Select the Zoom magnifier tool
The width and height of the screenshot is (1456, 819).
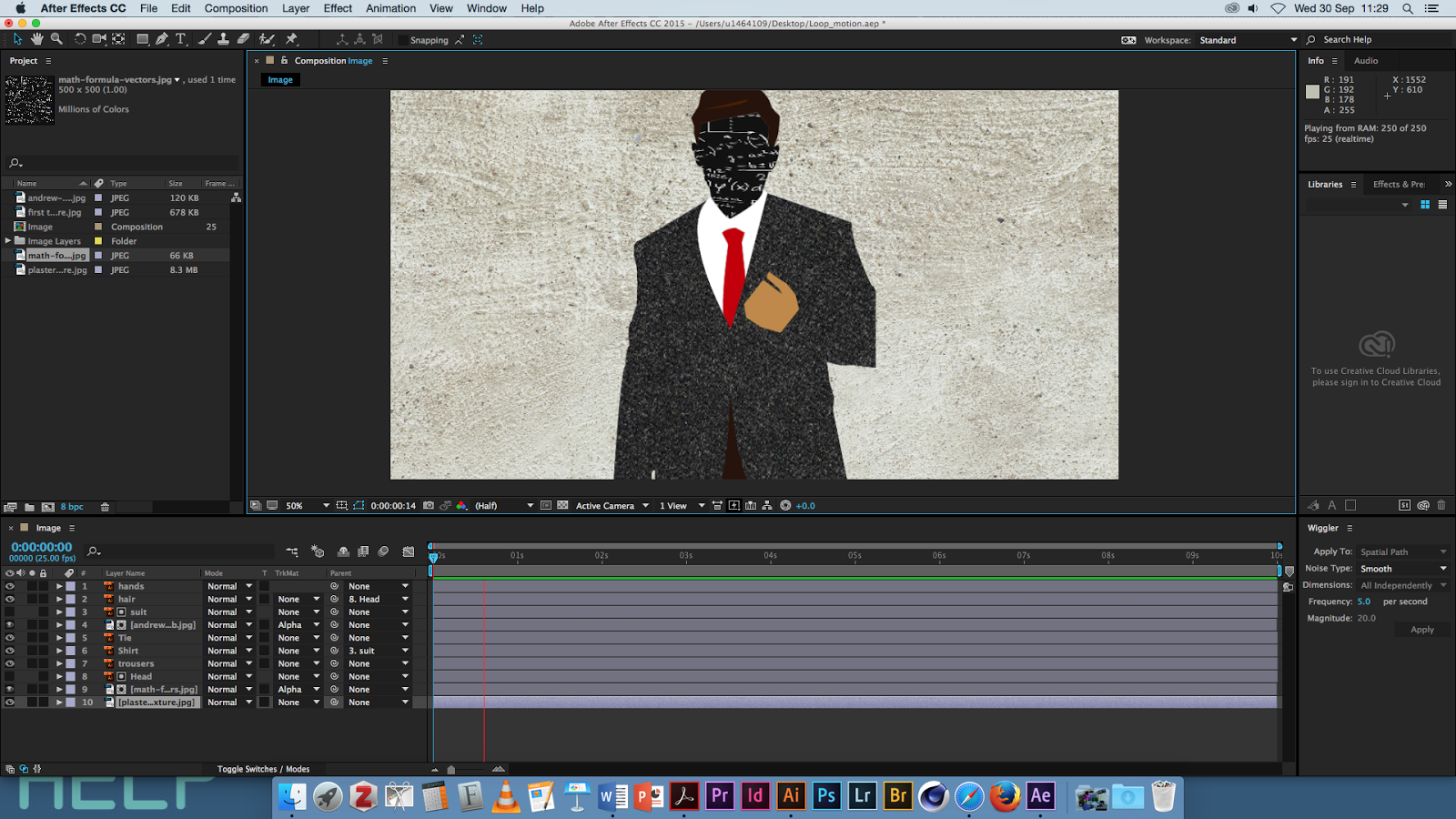tap(56, 39)
